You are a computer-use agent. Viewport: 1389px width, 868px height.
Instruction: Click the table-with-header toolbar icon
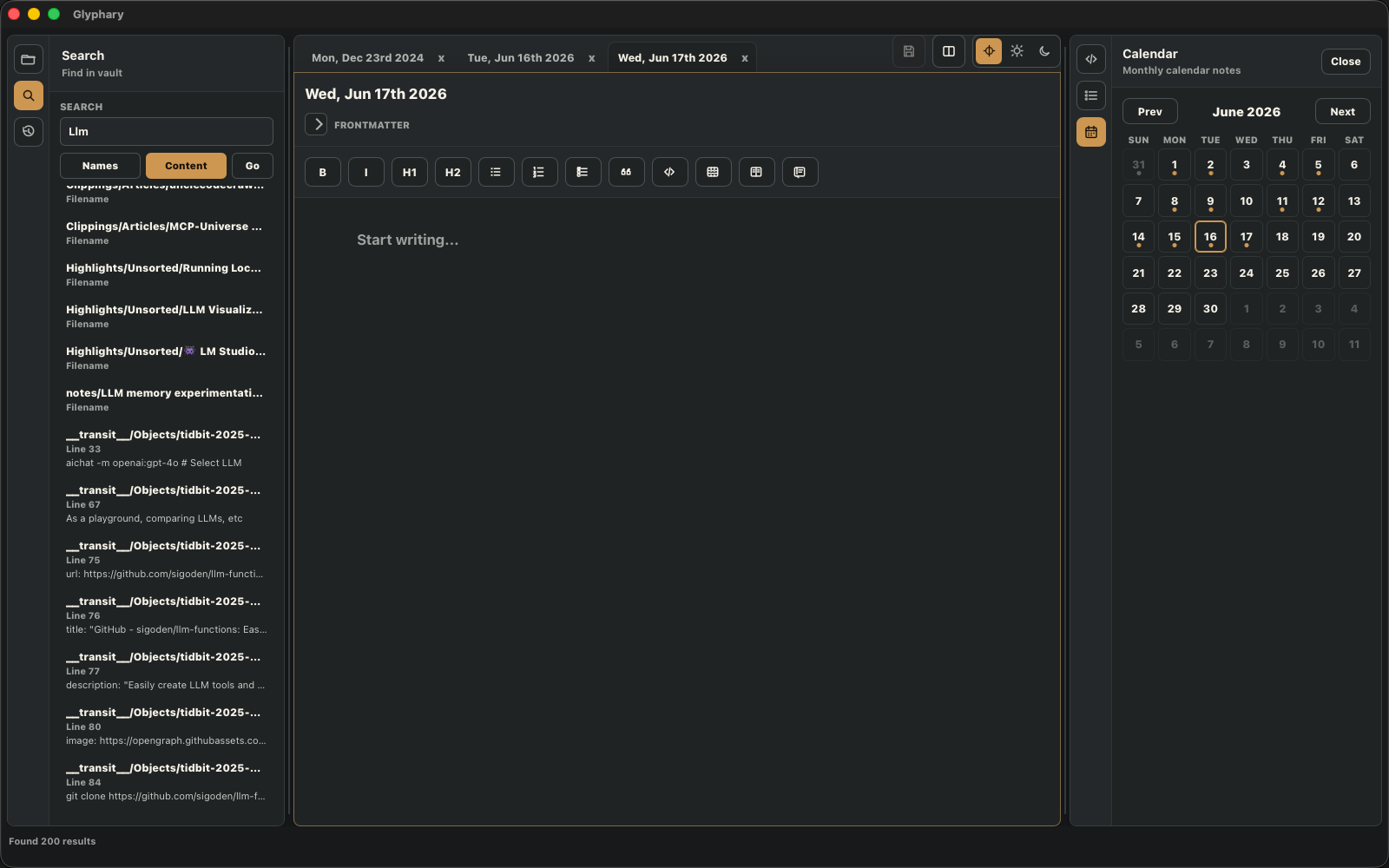757,172
